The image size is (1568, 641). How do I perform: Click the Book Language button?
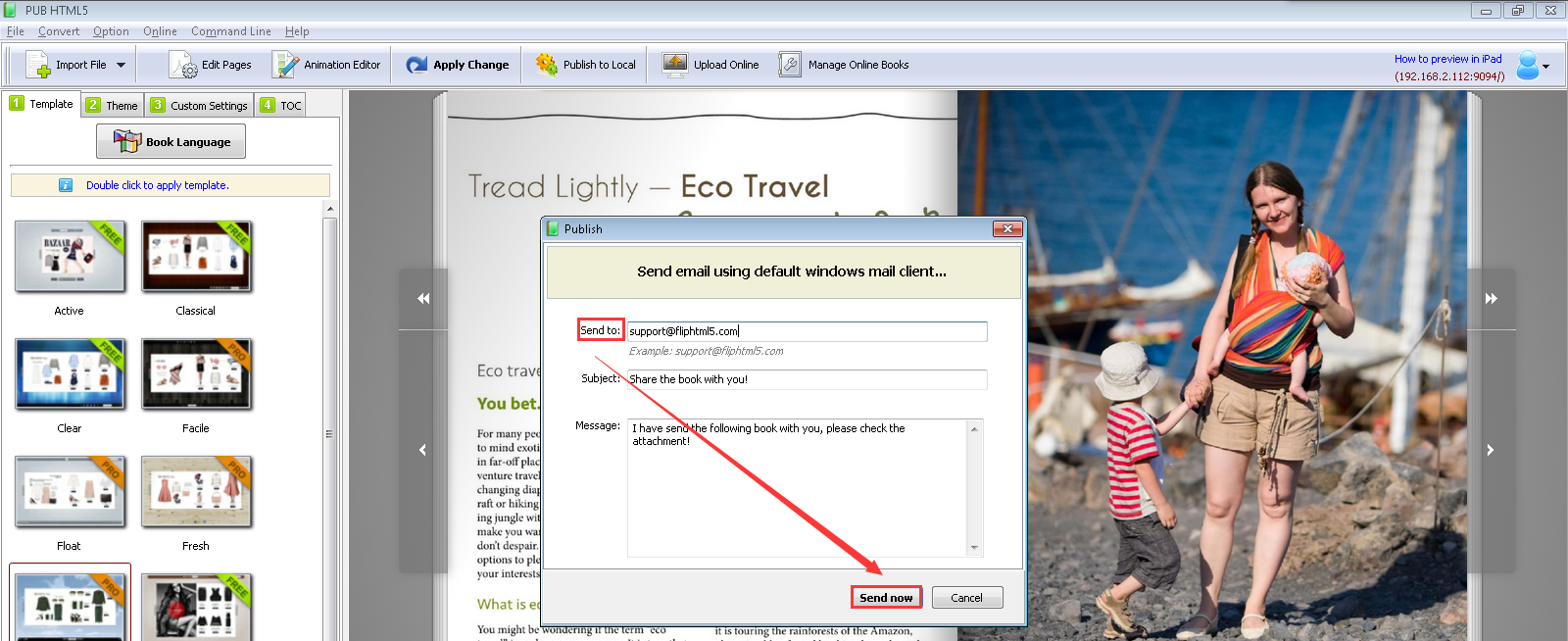[171, 141]
